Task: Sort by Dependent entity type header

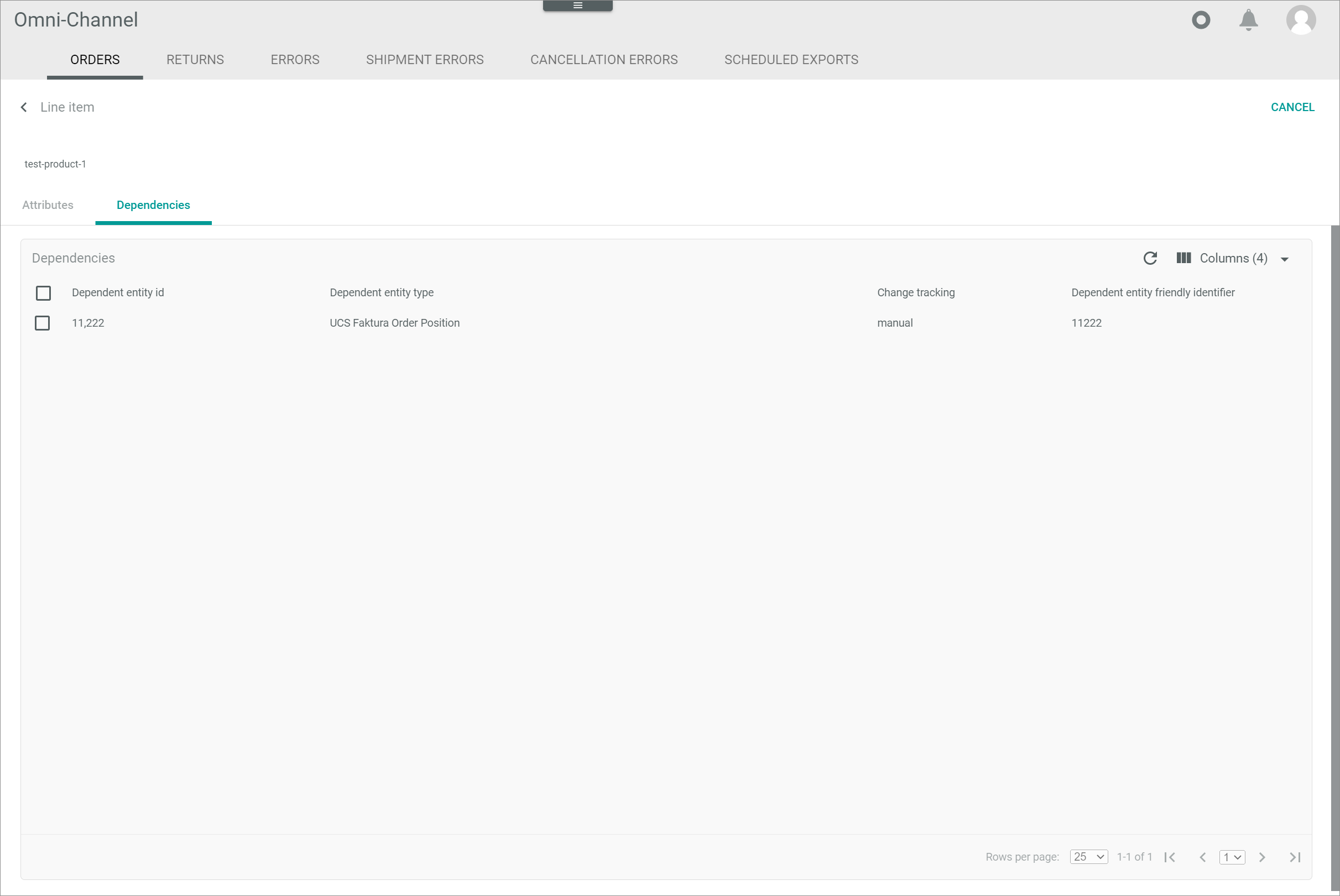Action: click(381, 292)
